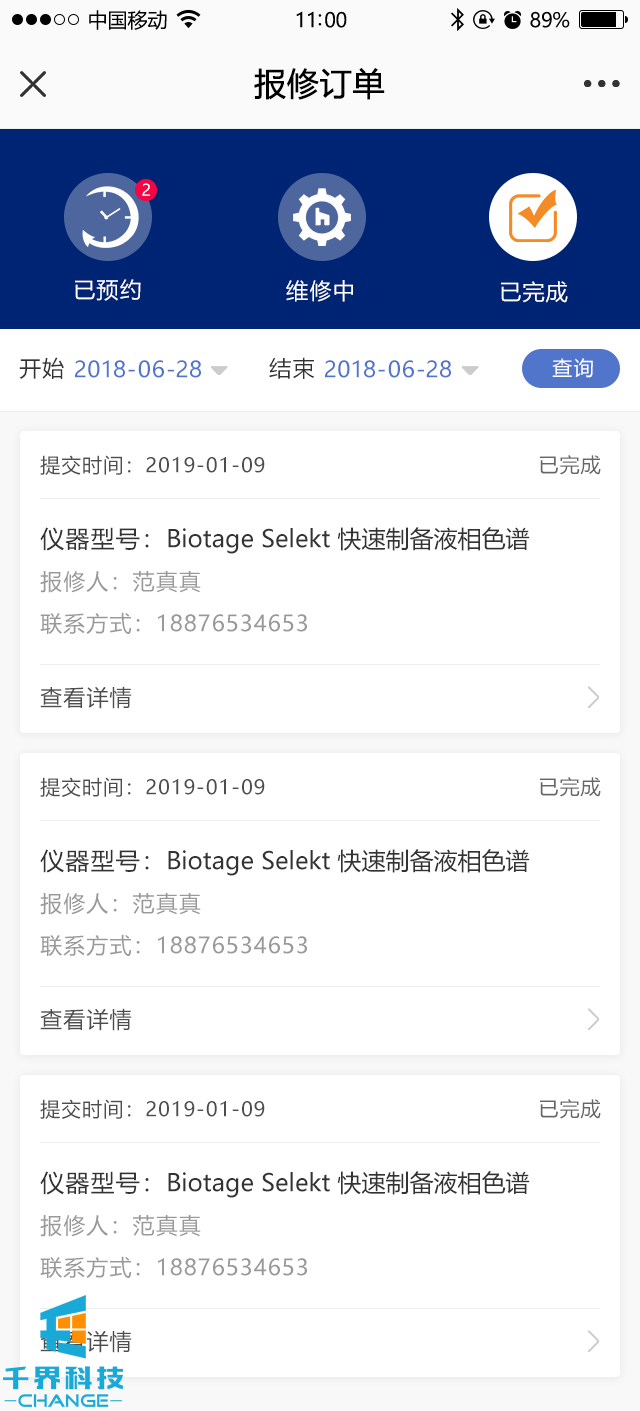640x1411 pixels.
Task: Switch to the 维修中 tab label
Action: point(321,292)
